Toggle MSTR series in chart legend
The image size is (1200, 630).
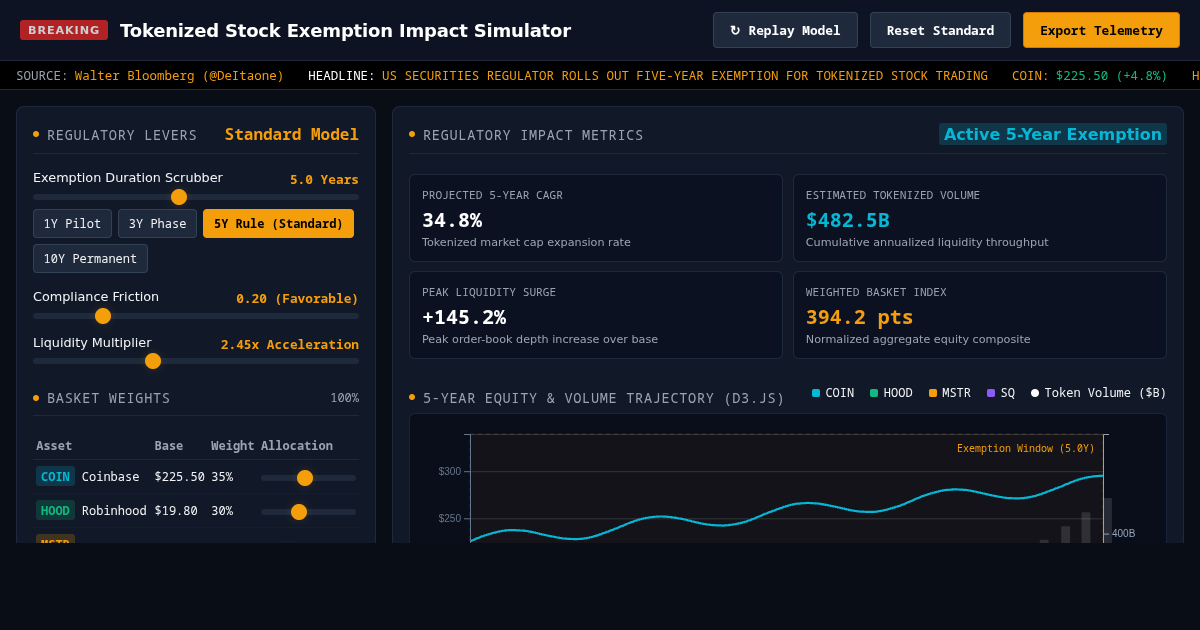[x=949, y=393]
